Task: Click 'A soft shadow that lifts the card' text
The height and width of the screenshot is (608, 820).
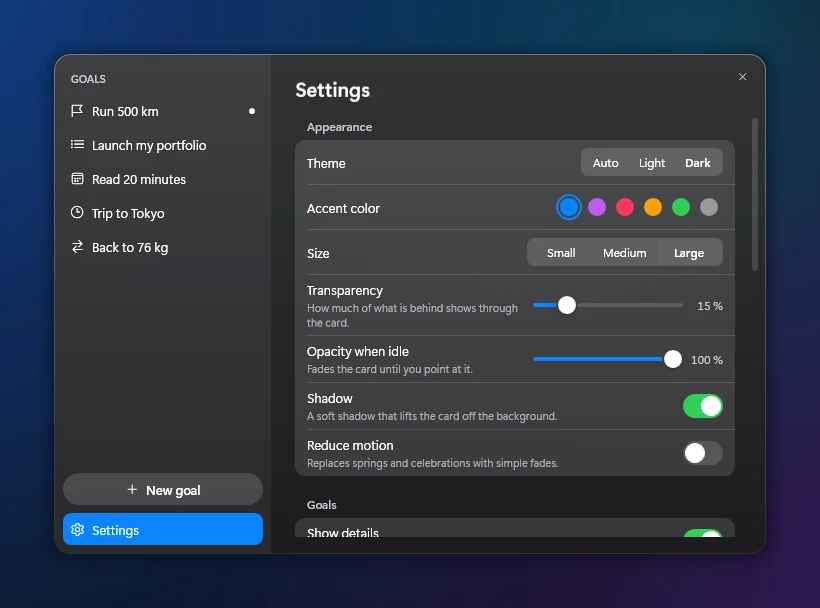Action: pos(432,416)
